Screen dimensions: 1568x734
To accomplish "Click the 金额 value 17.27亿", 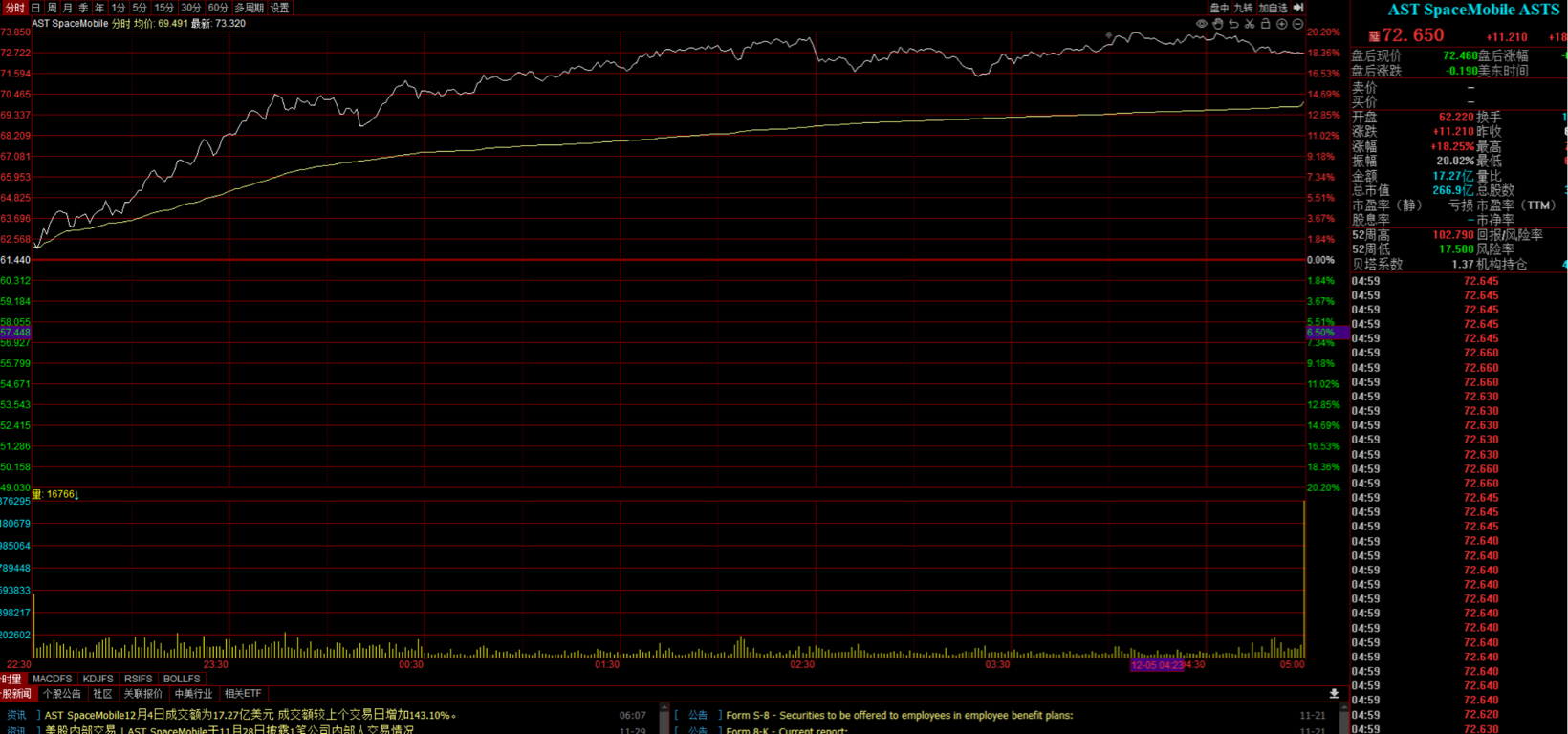I will [1453, 177].
